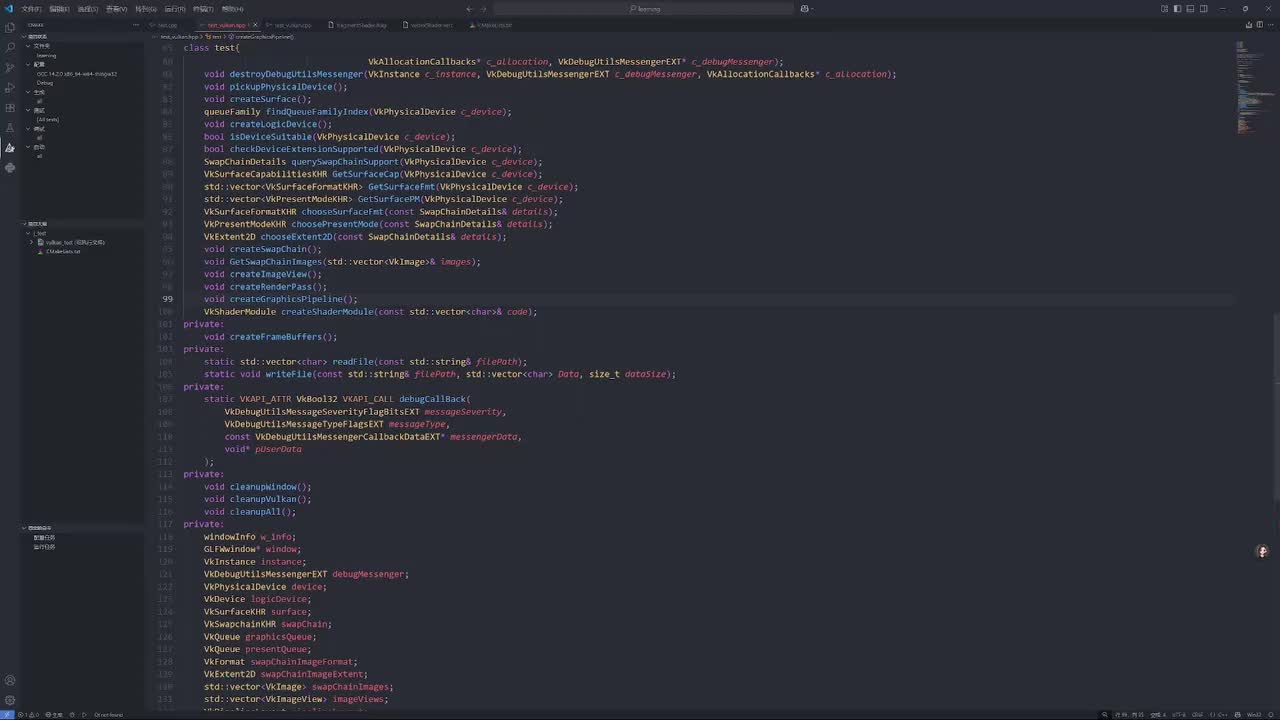This screenshot has width=1280, height=720.
Task: Click the command center search box
Action: point(645,9)
